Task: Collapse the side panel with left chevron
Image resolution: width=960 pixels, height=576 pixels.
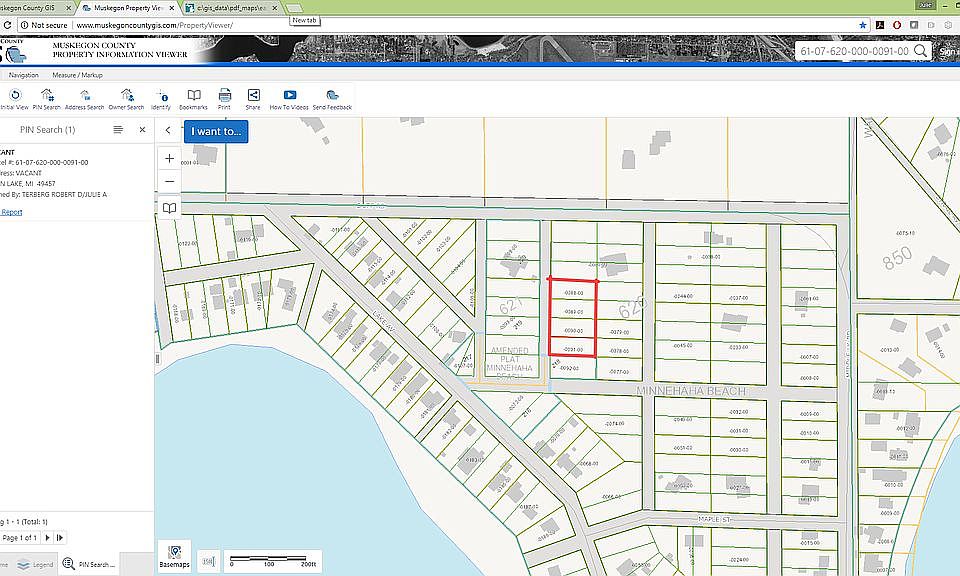Action: [168, 130]
